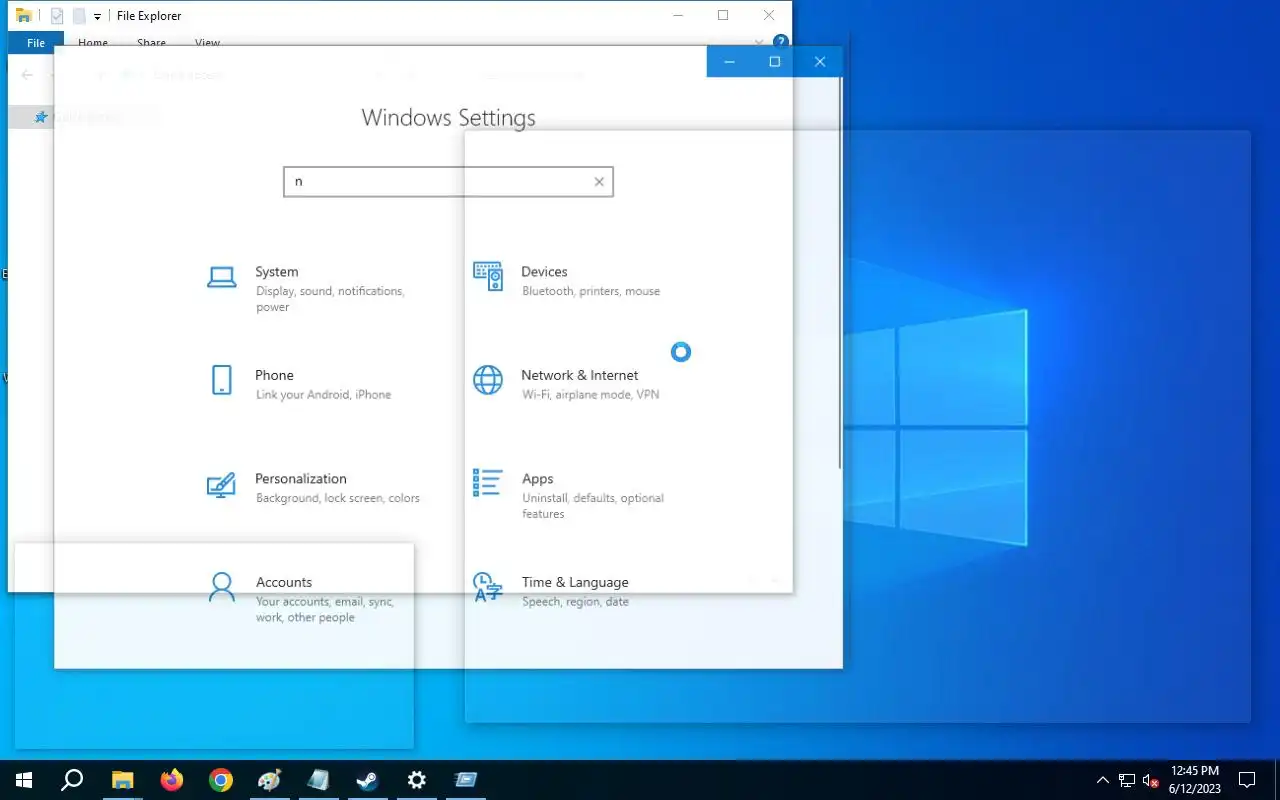Maximize the Settings window
Screen dimensions: 1280x800
click(774, 62)
